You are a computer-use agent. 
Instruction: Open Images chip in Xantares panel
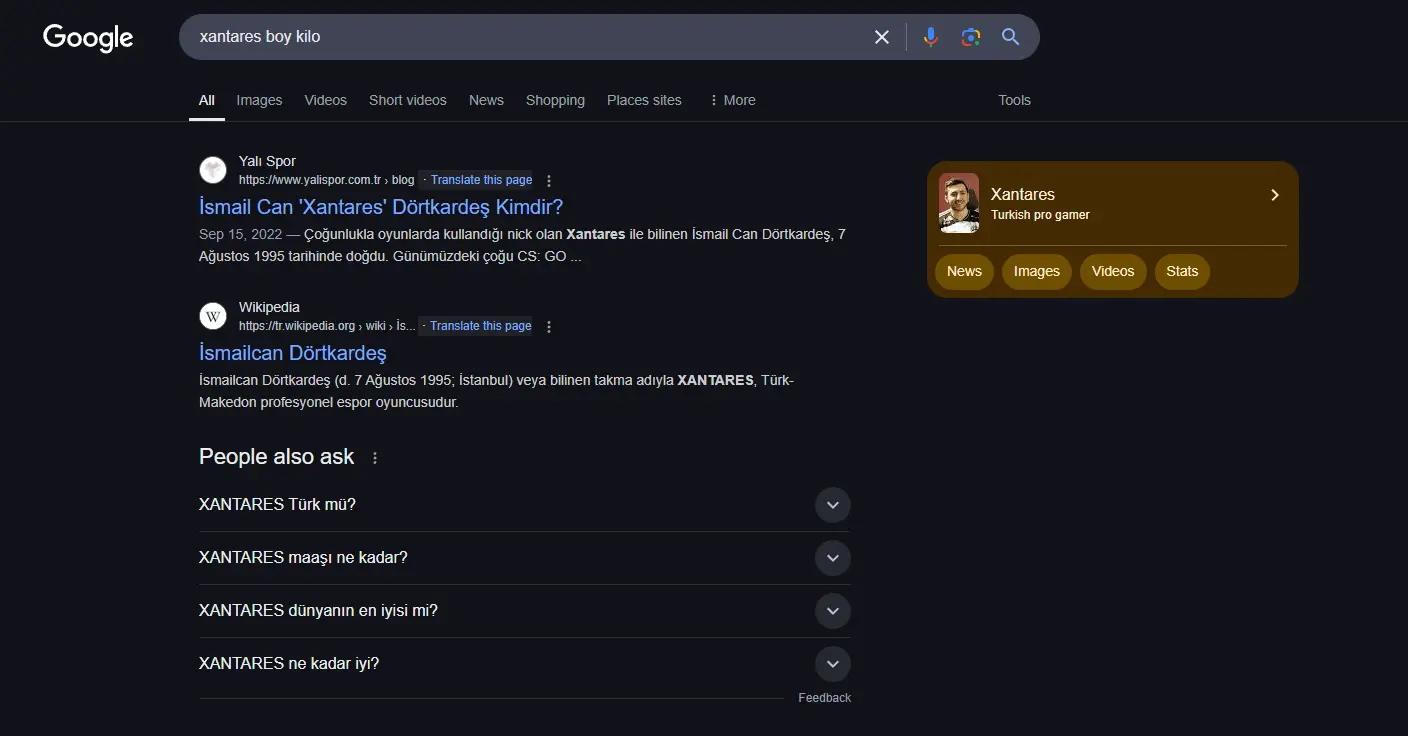coord(1037,272)
